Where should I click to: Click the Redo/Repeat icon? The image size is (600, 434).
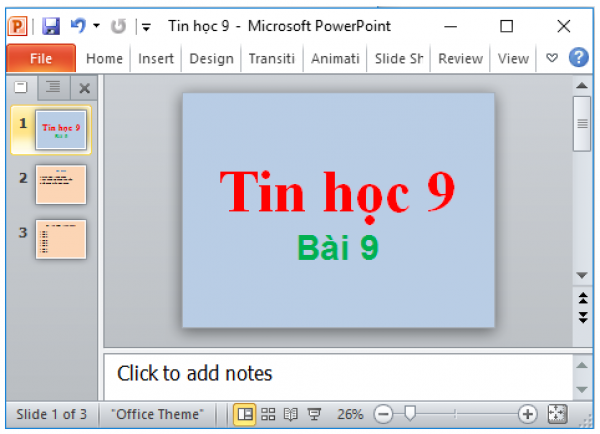[x=118, y=26]
